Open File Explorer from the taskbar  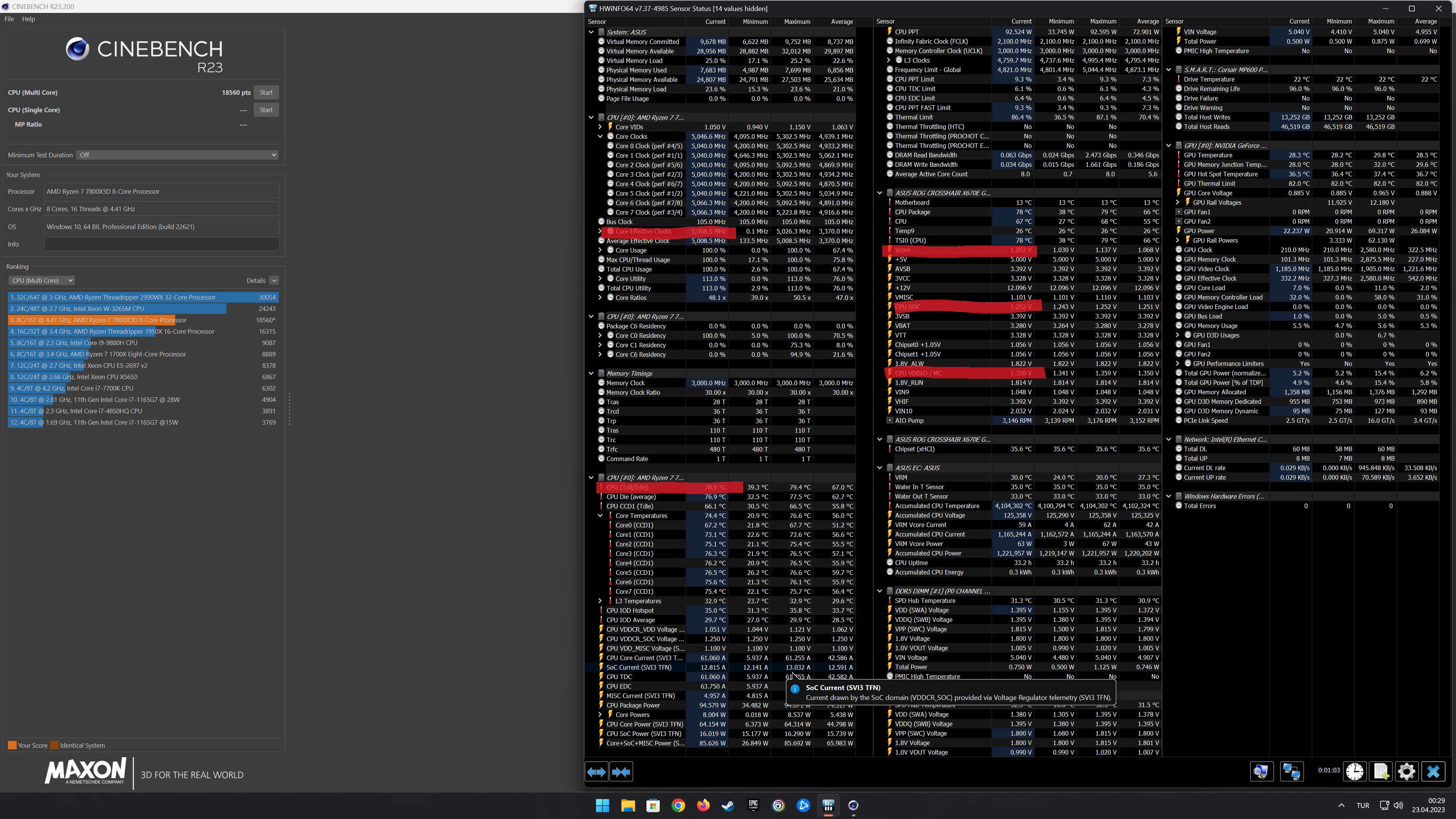pos(628,805)
